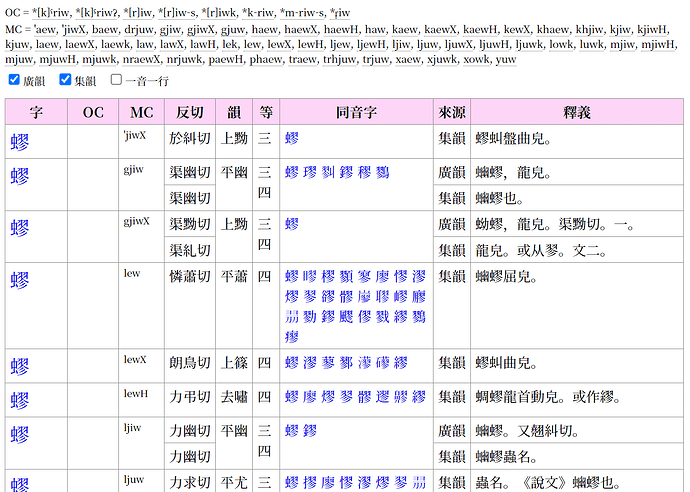Click the 去嘯 rhyme cell
This screenshot has width=690, height=492.
pyautogui.click(x=234, y=400)
